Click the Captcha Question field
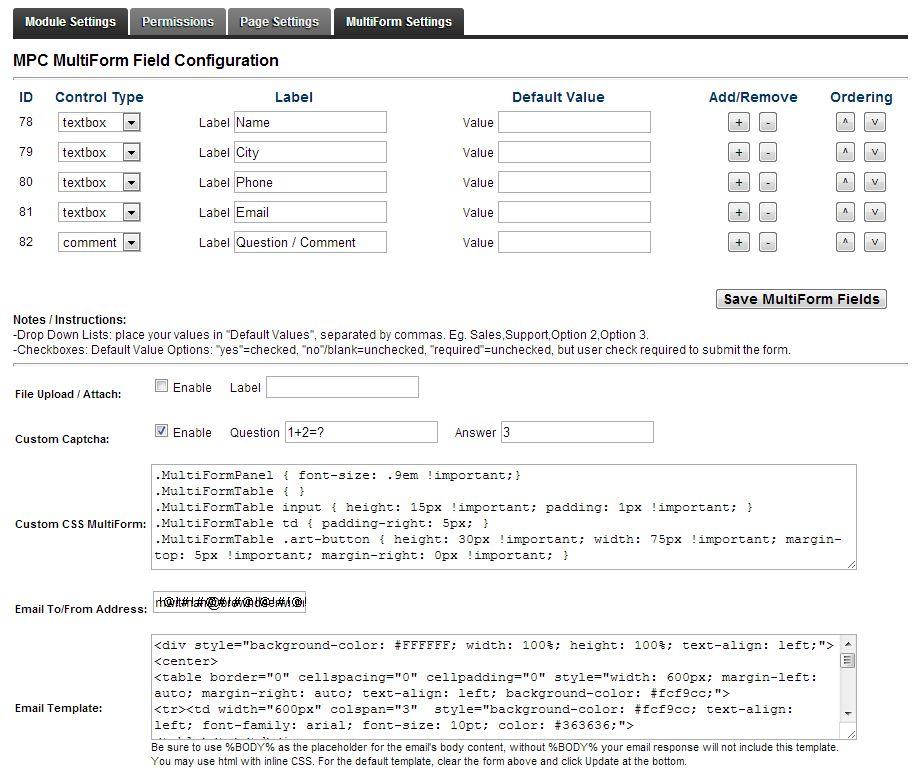This screenshot has width=921, height=782. tap(361, 432)
